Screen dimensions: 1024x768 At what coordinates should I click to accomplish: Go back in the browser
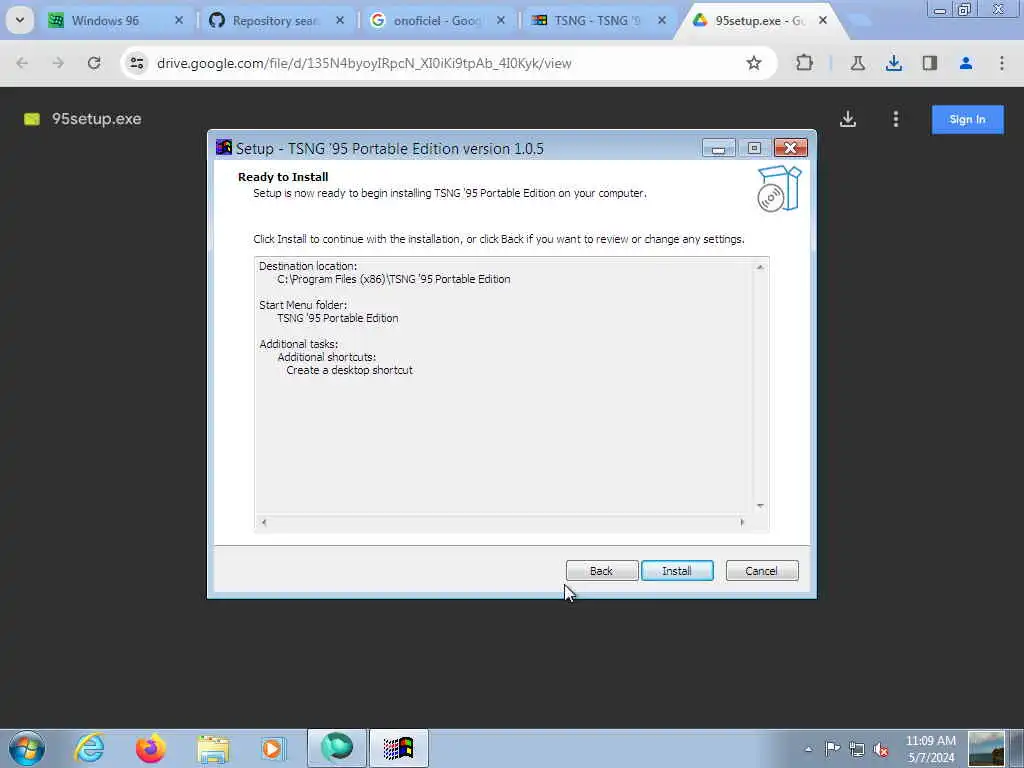22,63
